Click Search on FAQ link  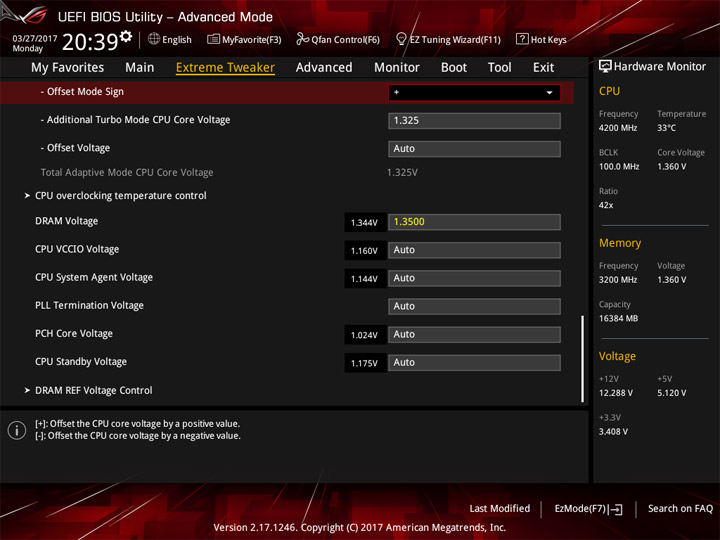click(680, 509)
